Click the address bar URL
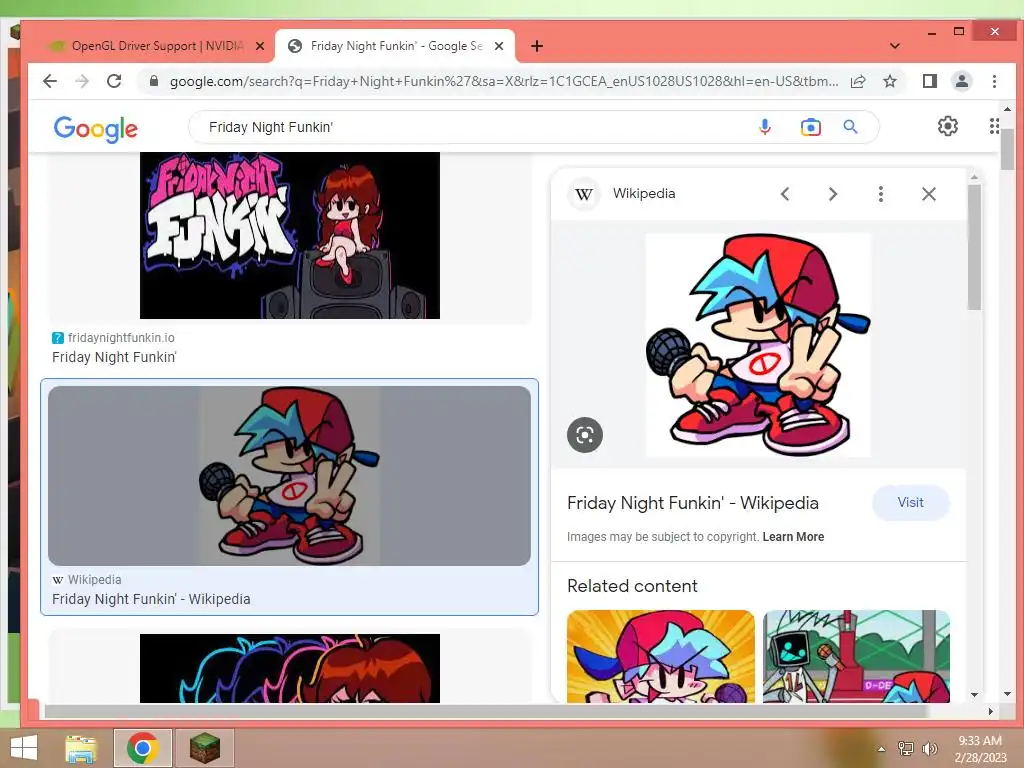 click(x=503, y=81)
